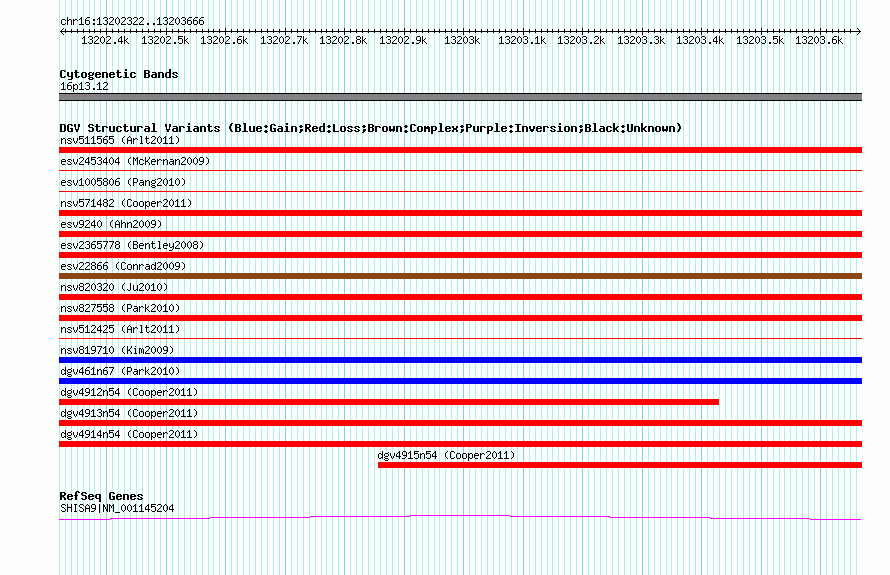Click the magenta SHISA9 gene line
The width and height of the screenshot is (890, 575).
point(460,517)
